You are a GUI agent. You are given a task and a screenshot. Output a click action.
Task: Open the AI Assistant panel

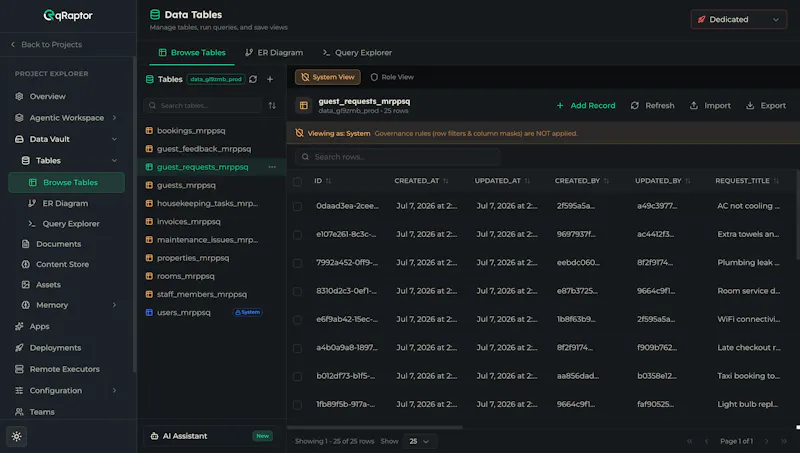[x=211, y=436]
